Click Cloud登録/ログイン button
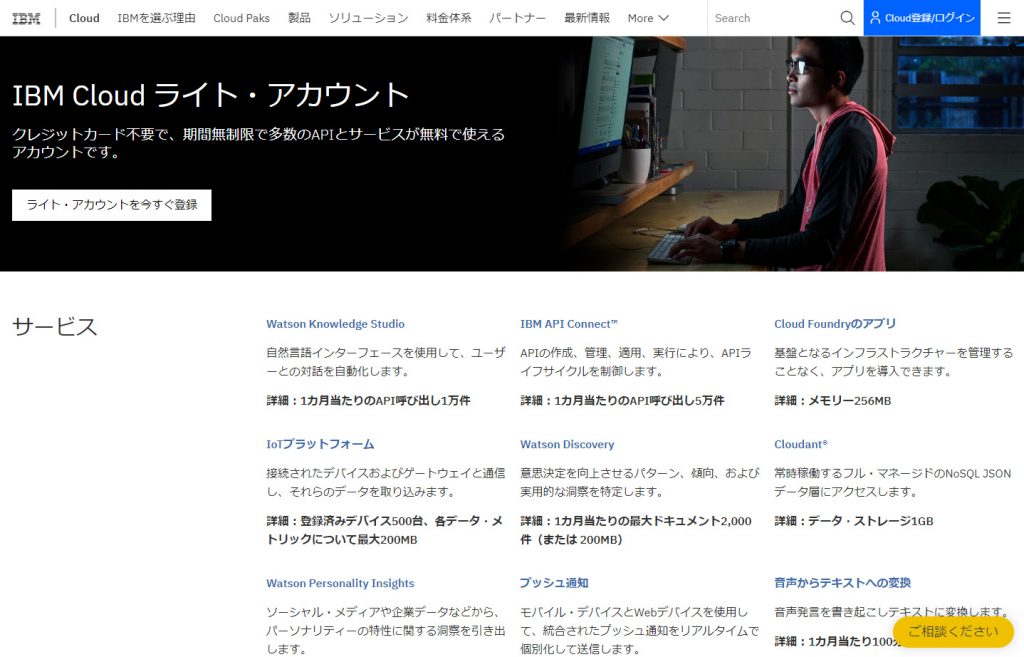The width and height of the screenshot is (1024, 657). pyautogui.click(x=921, y=18)
